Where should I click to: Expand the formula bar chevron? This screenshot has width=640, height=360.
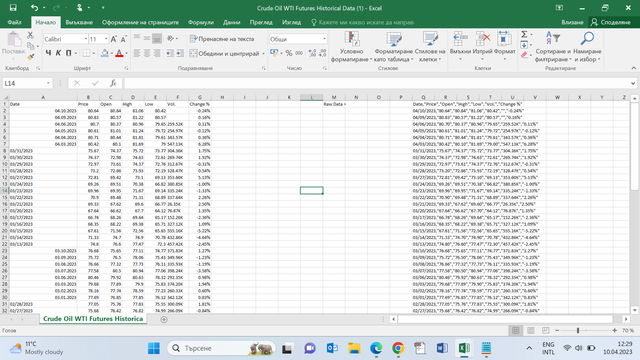point(633,83)
